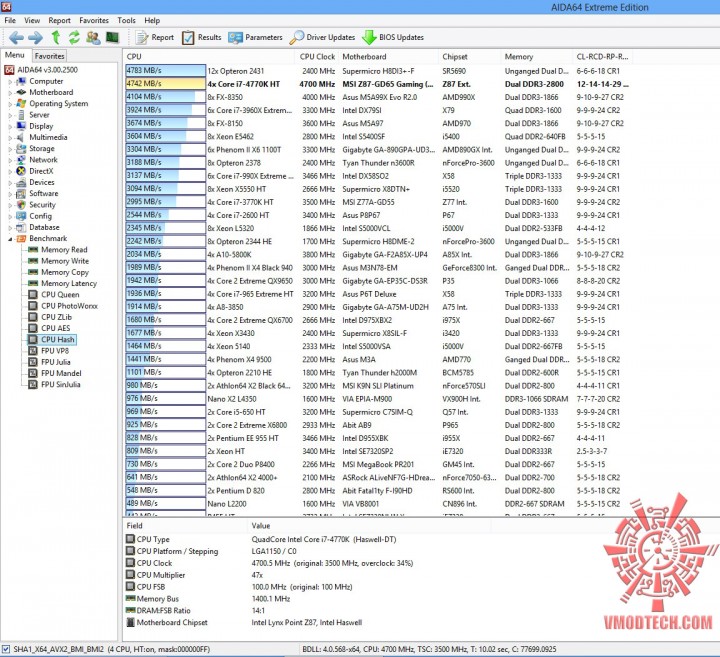The width and height of the screenshot is (720, 657).
Task: Expand the Devices tree node arrow
Action: [x=10, y=183]
